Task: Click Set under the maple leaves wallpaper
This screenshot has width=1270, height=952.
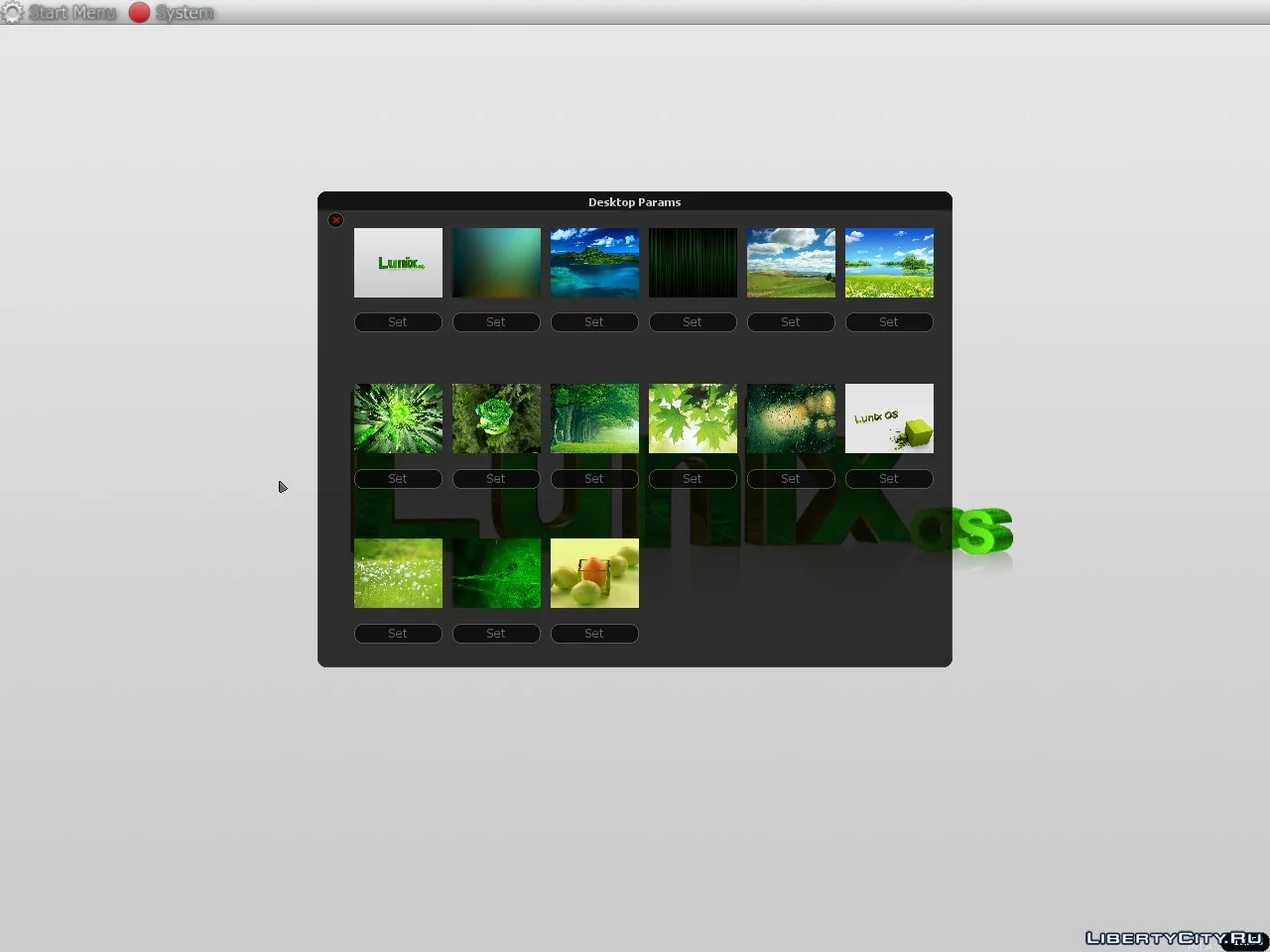Action: tap(693, 479)
